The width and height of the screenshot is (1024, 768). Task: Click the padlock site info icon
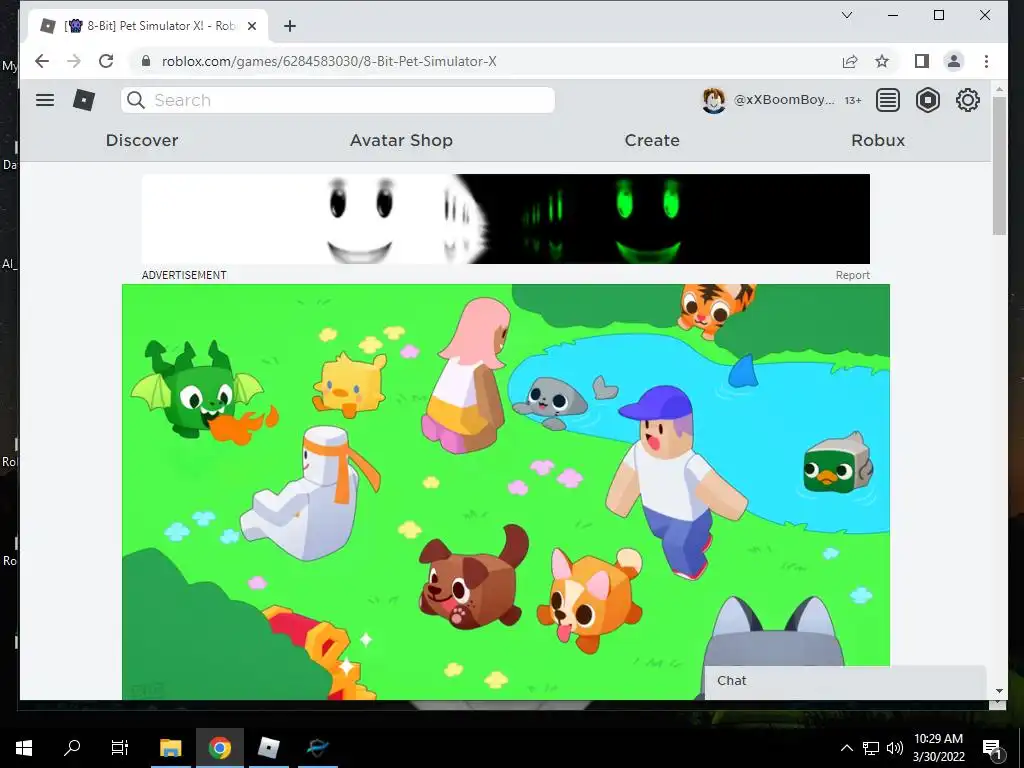pos(146,61)
